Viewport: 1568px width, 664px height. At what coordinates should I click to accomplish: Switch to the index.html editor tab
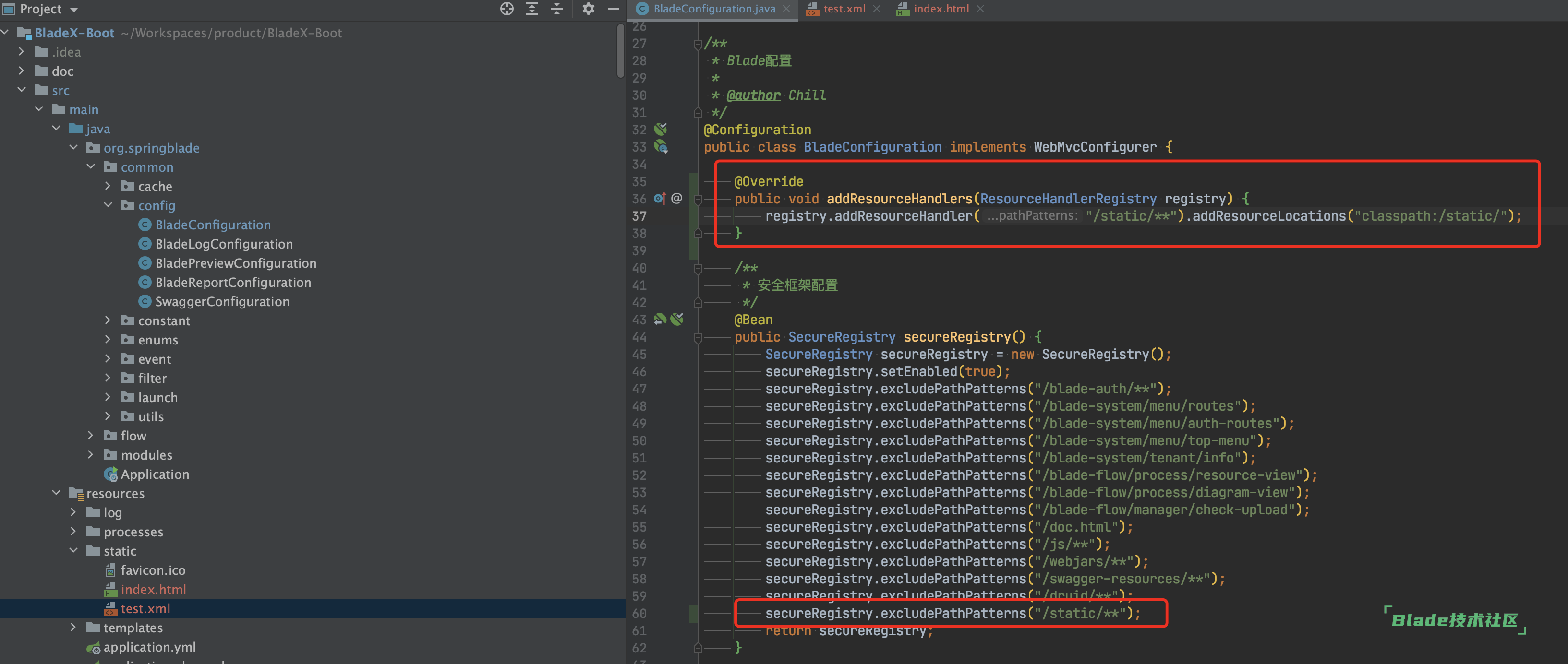click(x=941, y=9)
